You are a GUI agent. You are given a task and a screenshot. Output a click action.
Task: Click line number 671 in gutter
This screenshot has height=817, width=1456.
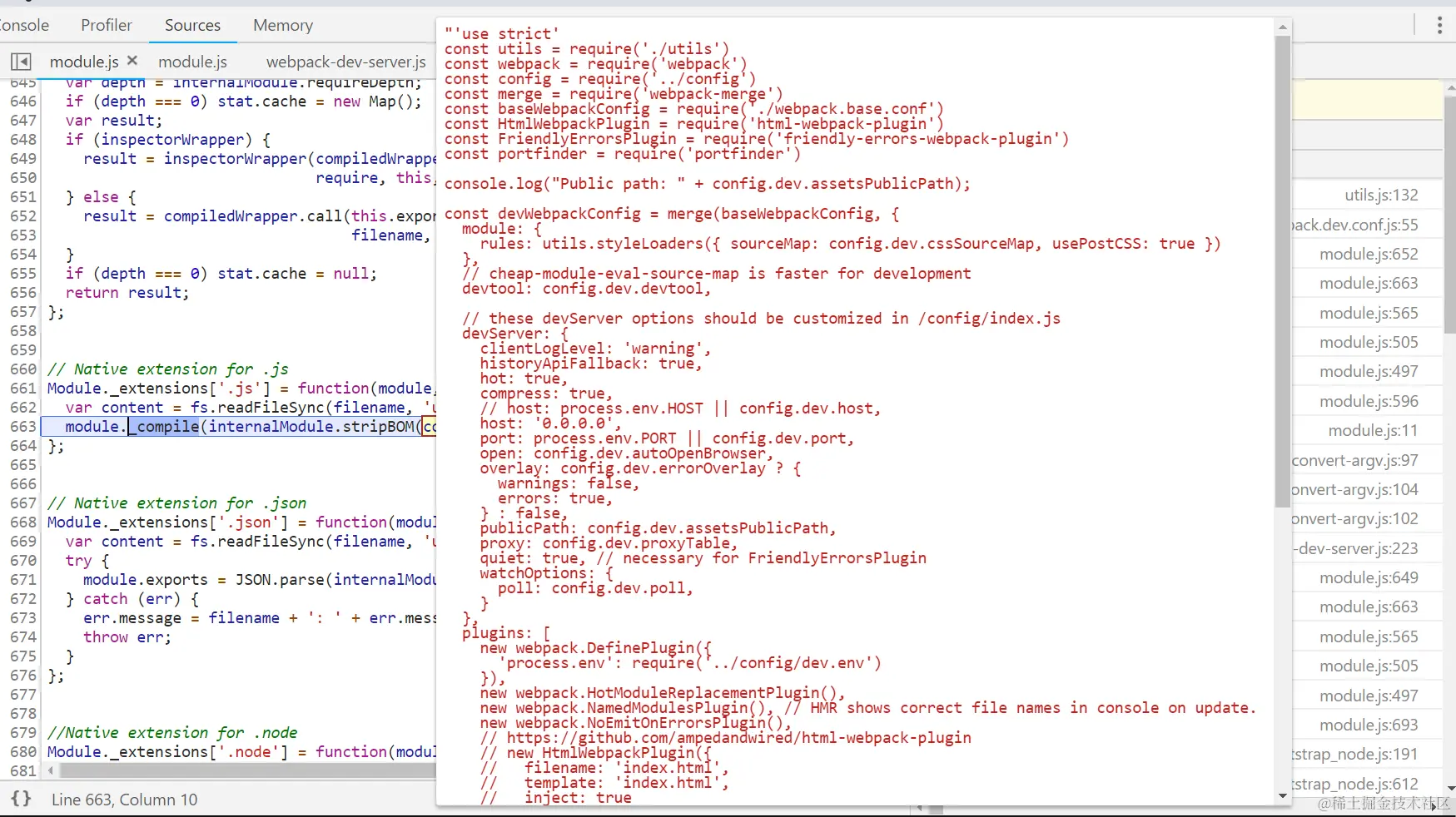[x=23, y=579]
